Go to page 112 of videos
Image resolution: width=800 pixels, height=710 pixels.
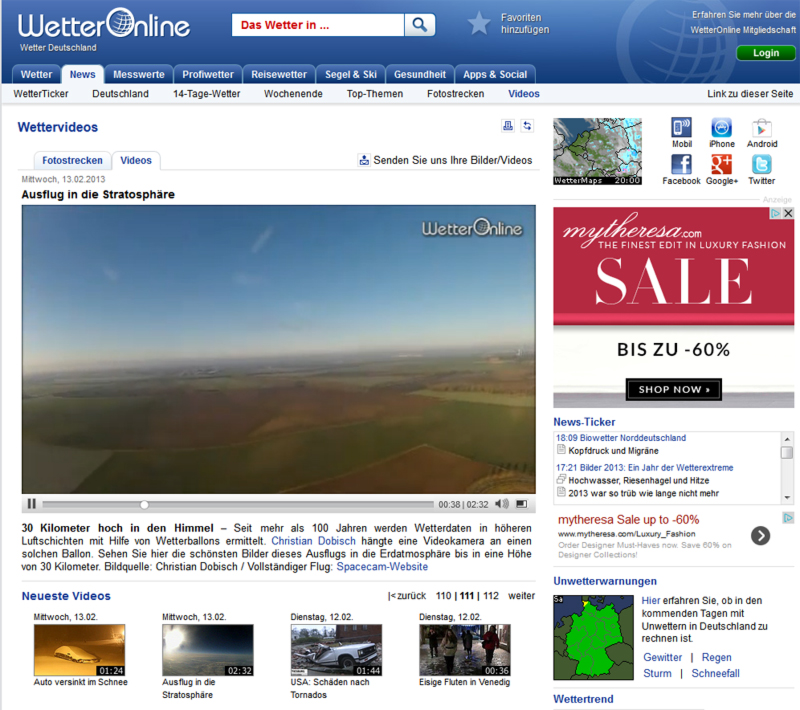tap(491, 596)
